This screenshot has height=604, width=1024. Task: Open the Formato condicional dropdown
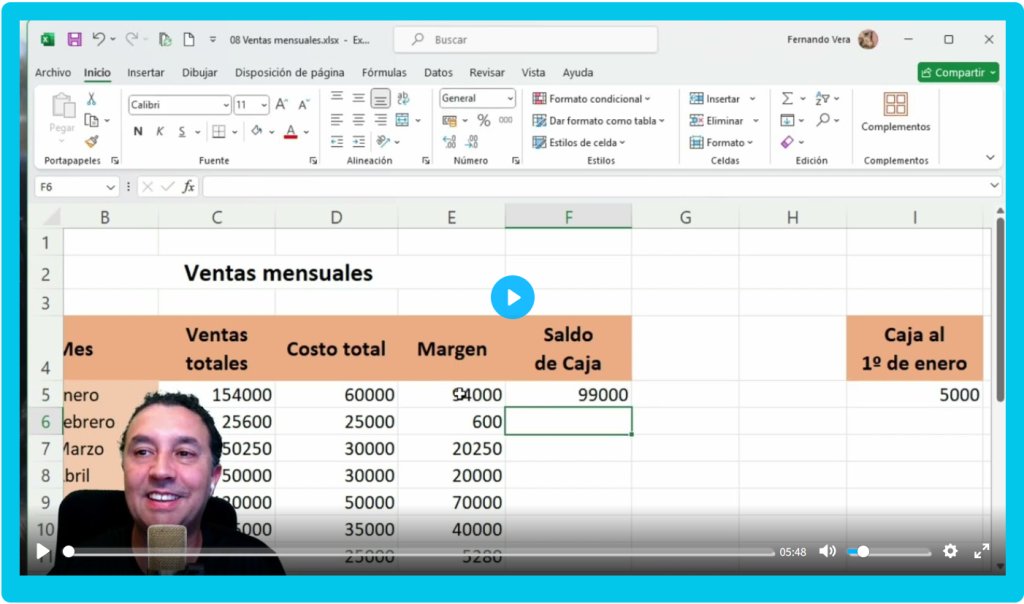[x=591, y=99]
